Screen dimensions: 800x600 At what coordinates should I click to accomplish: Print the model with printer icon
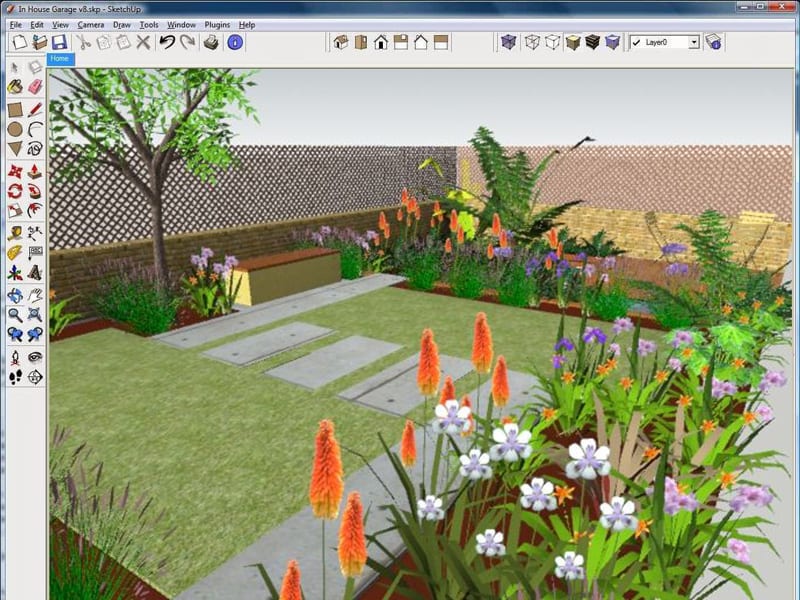tap(211, 42)
